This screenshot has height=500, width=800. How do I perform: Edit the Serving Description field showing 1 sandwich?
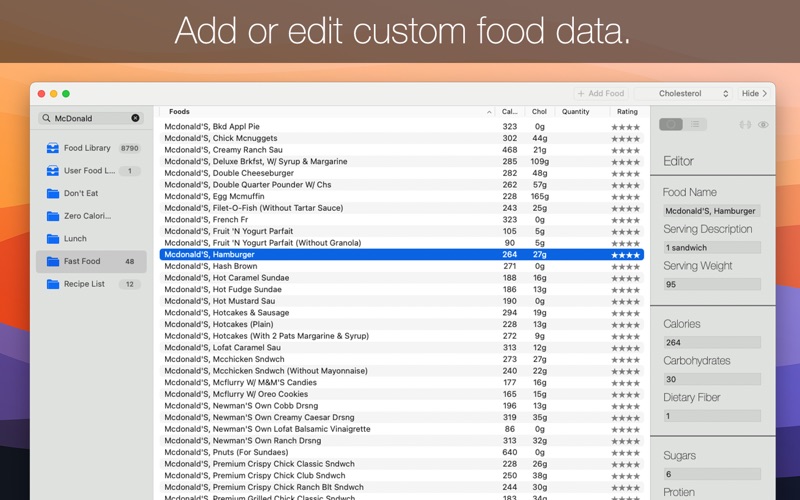[x=712, y=247]
